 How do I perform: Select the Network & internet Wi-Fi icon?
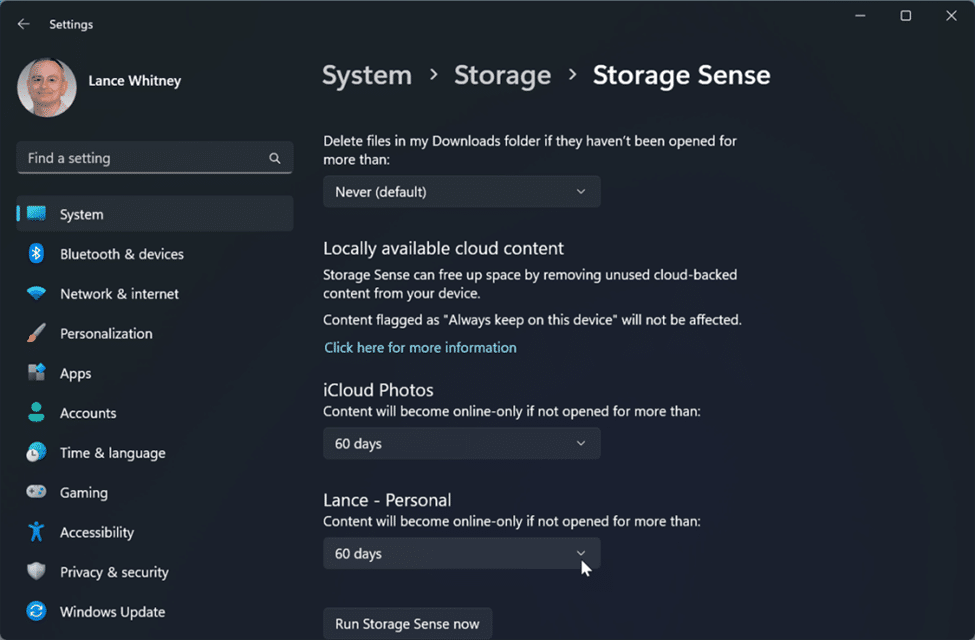click(x=37, y=294)
